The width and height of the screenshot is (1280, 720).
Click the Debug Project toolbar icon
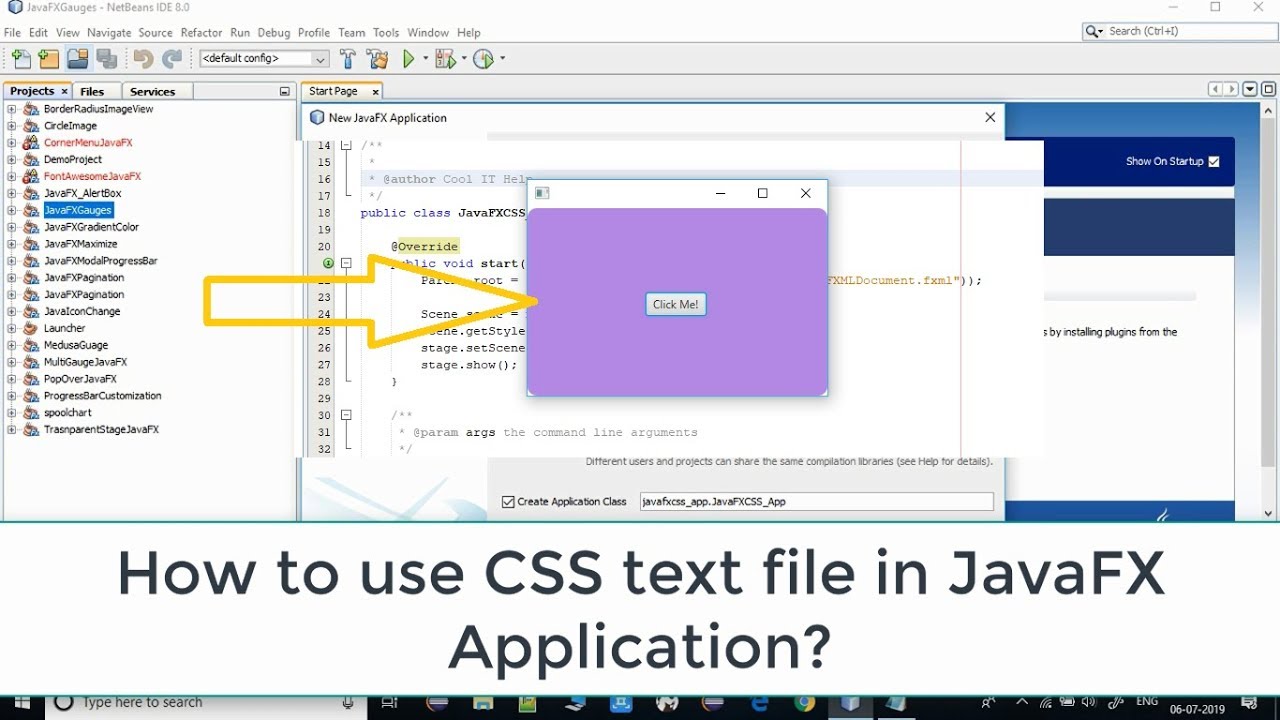click(444, 59)
